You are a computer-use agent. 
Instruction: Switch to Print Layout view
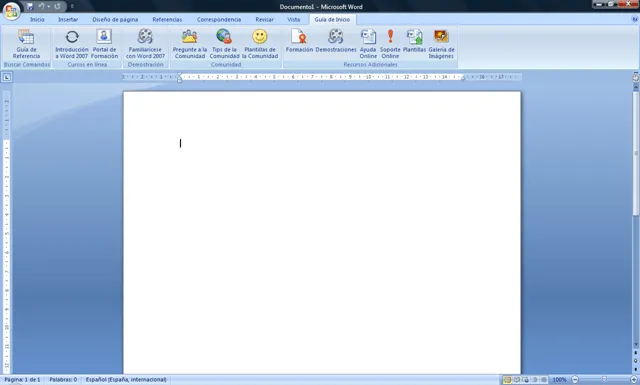pyautogui.click(x=507, y=380)
